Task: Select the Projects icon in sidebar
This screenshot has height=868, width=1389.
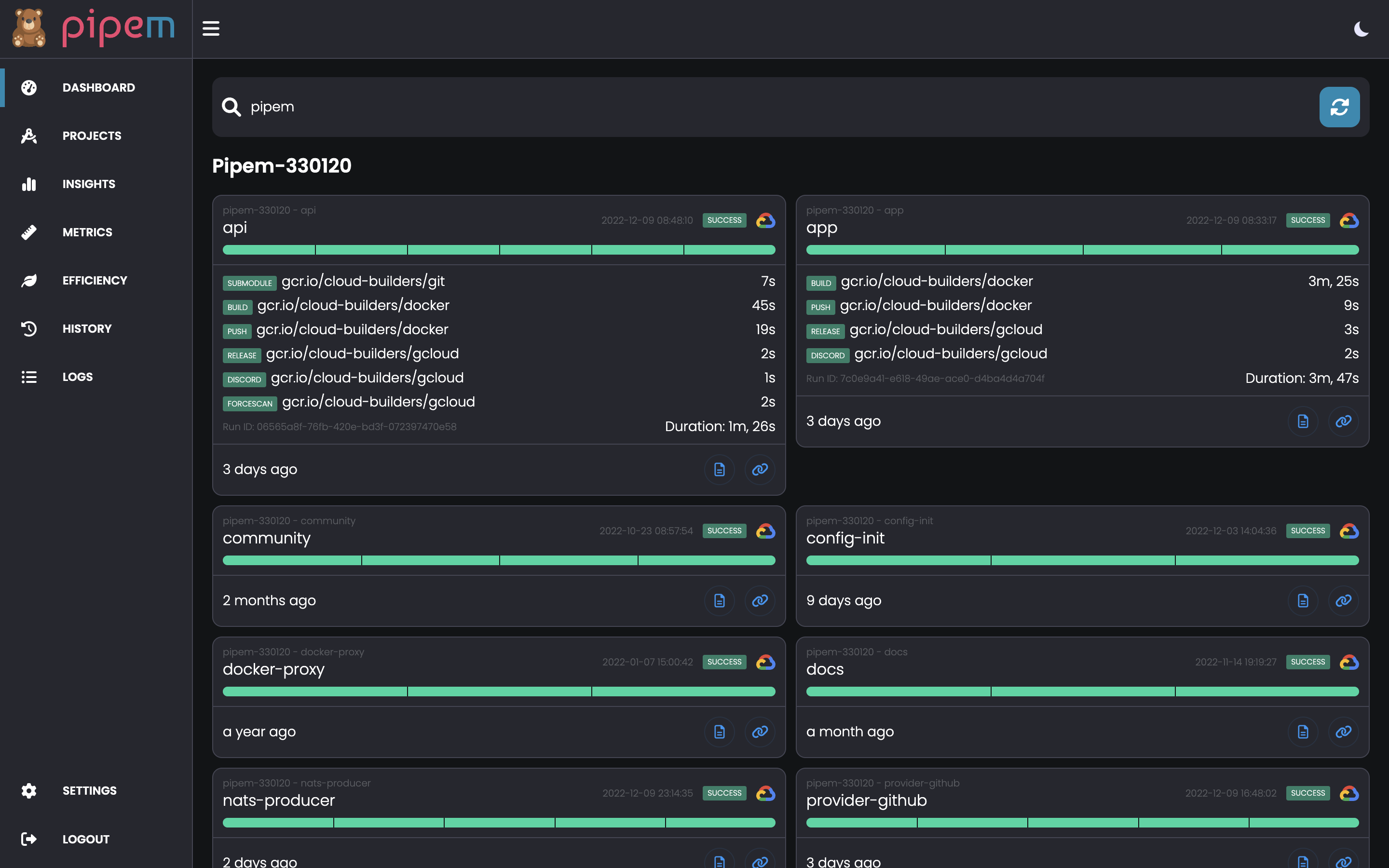Action: point(29,136)
